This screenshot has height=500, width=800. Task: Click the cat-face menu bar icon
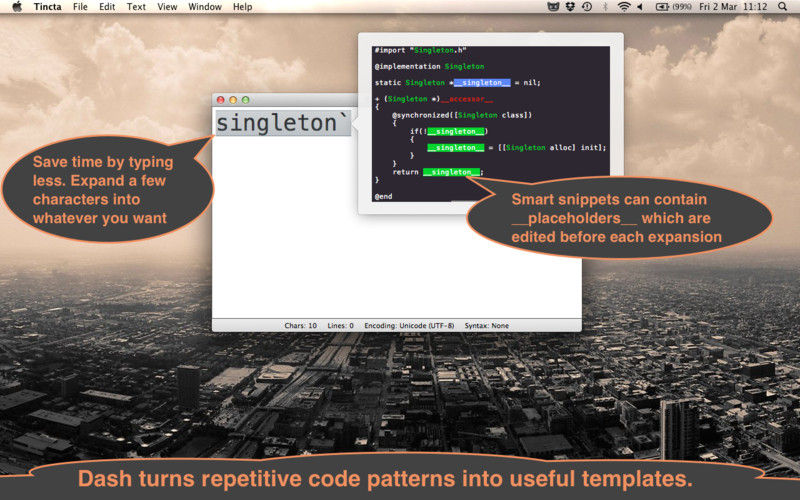pyautogui.click(x=553, y=7)
